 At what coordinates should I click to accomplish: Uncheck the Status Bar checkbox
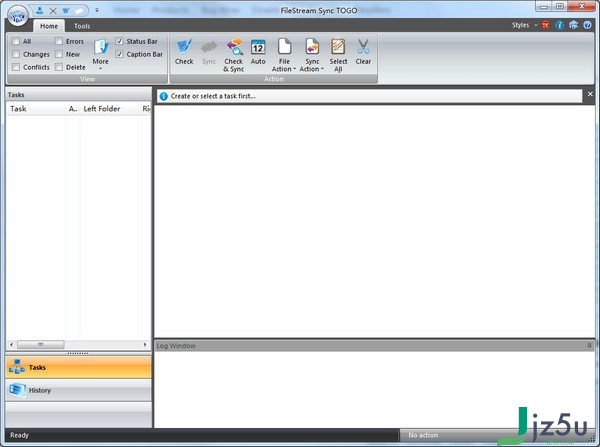[x=119, y=41]
